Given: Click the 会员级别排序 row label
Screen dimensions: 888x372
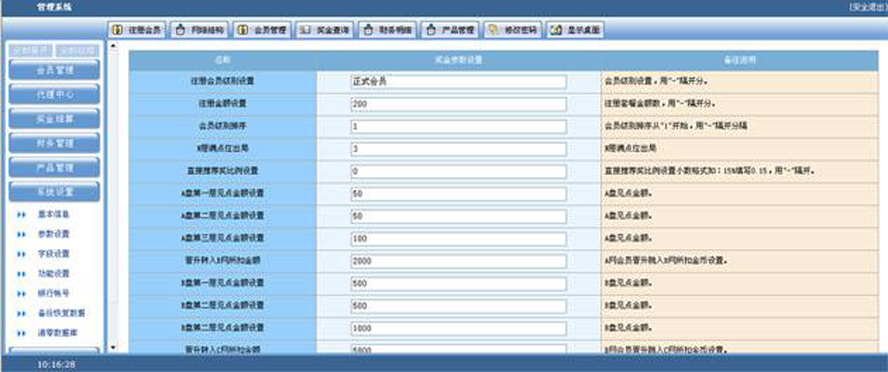Looking at the screenshot, I should [223, 126].
